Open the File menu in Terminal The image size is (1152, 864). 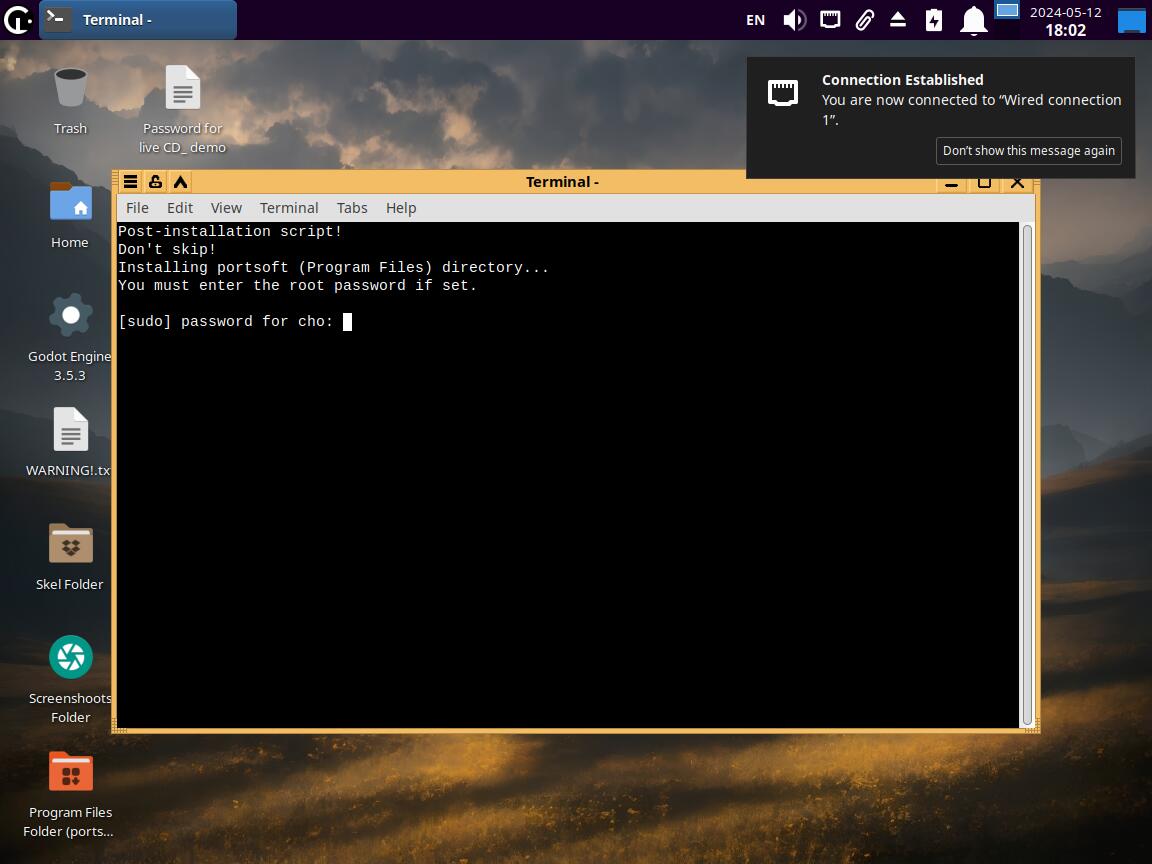pos(137,208)
